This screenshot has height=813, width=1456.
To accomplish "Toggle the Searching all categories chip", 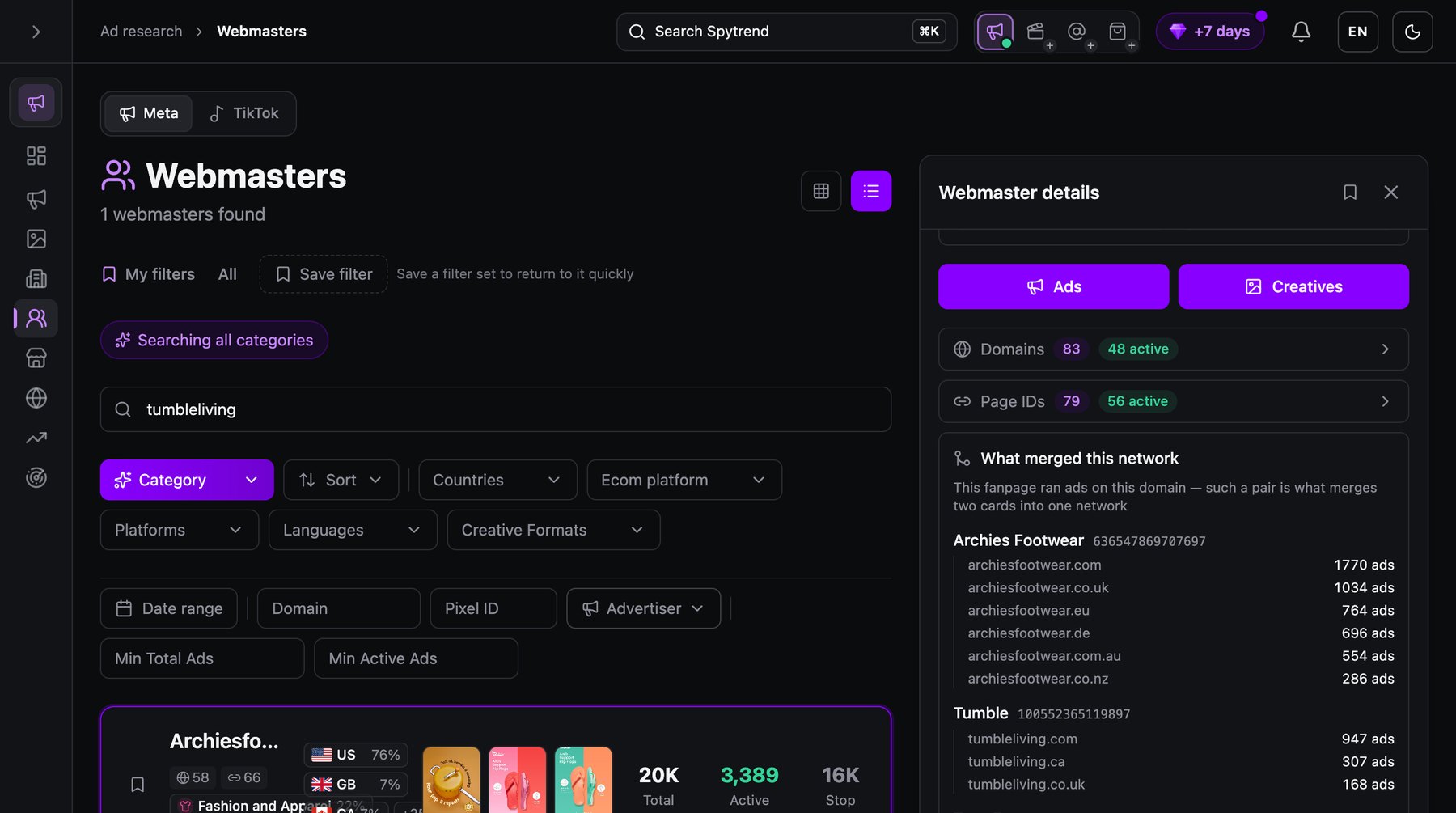I will click(x=214, y=341).
